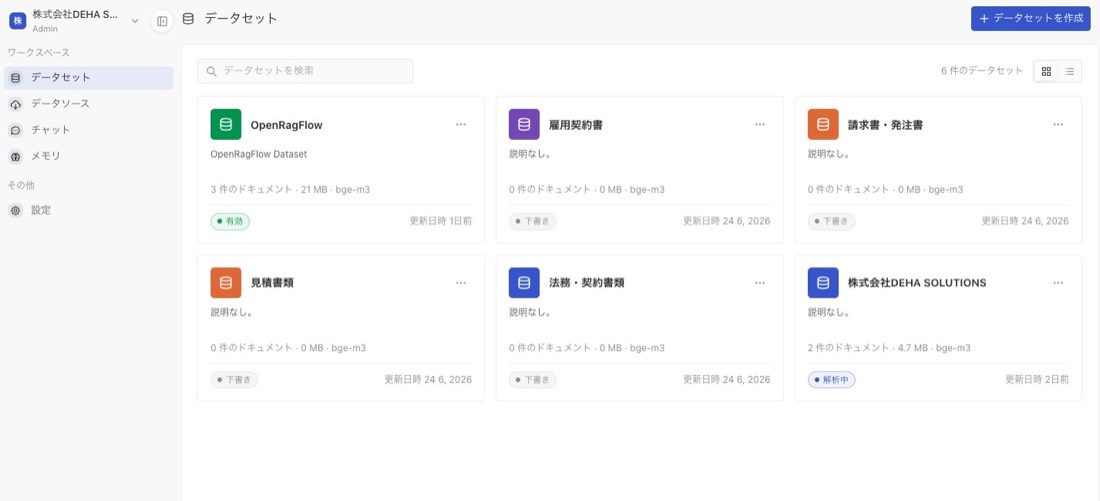The width and height of the screenshot is (1100, 501).
Task: Click the データセットを作成 button
Action: pyautogui.click(x=1031, y=18)
